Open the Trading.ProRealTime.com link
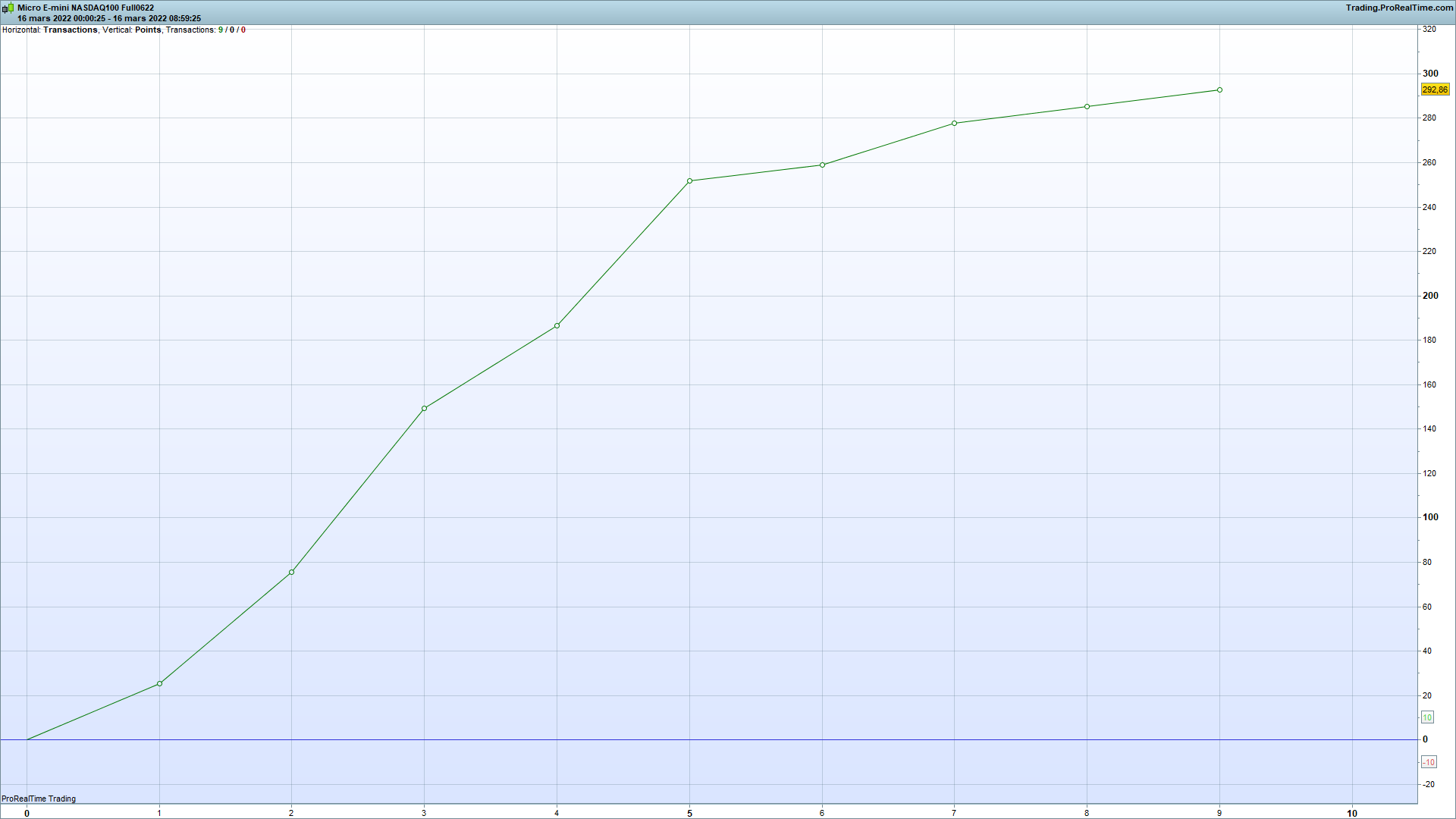The image size is (1456, 819). tap(1399, 8)
